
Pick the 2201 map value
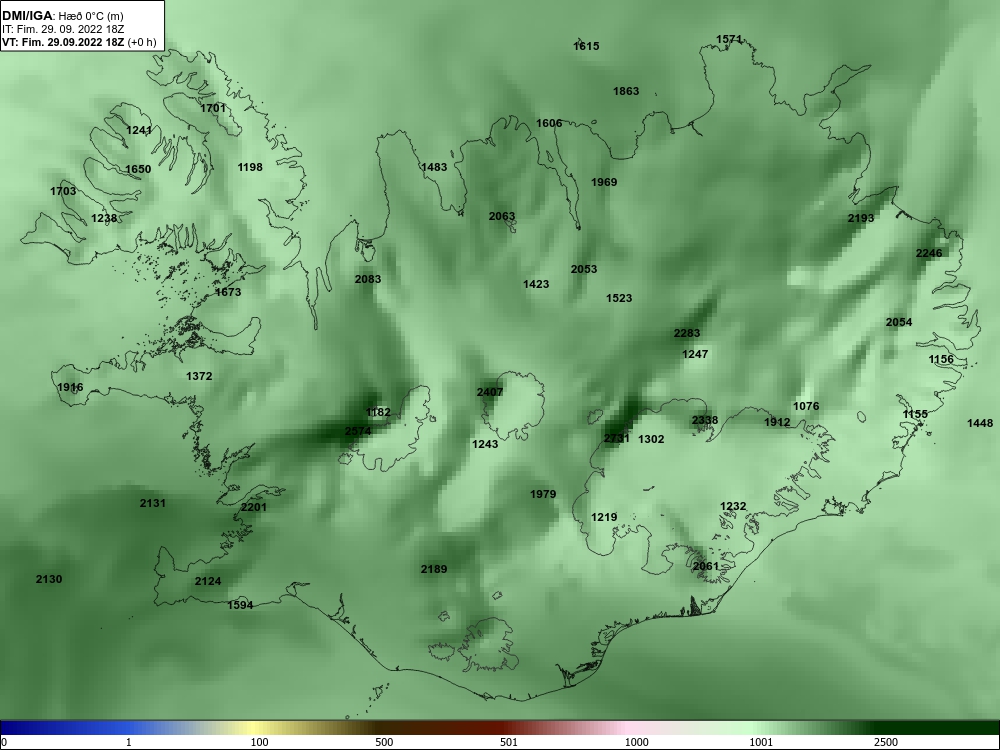254,507
